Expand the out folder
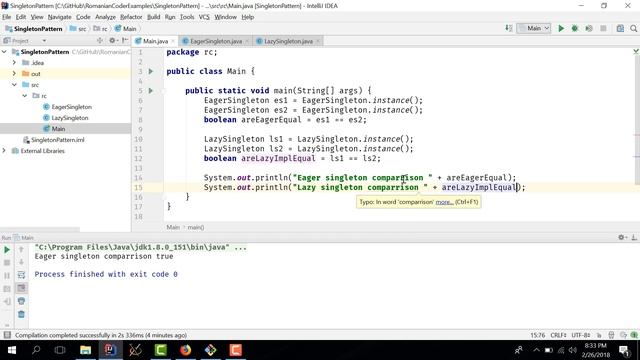 [14, 74]
